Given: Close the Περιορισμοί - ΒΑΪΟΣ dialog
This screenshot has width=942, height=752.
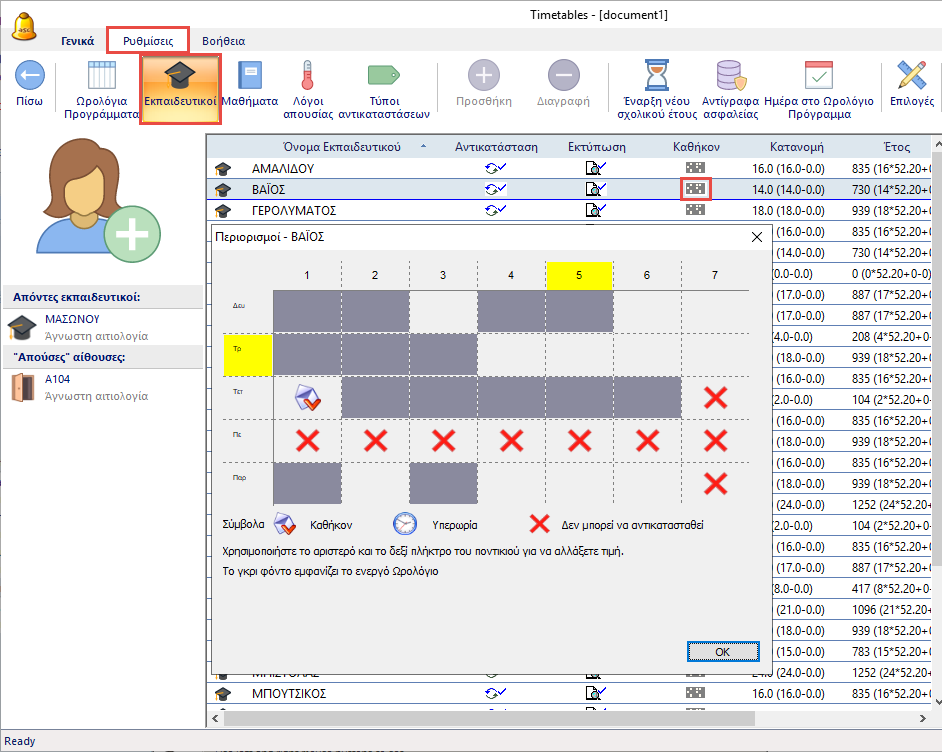Looking at the screenshot, I should tap(757, 237).
